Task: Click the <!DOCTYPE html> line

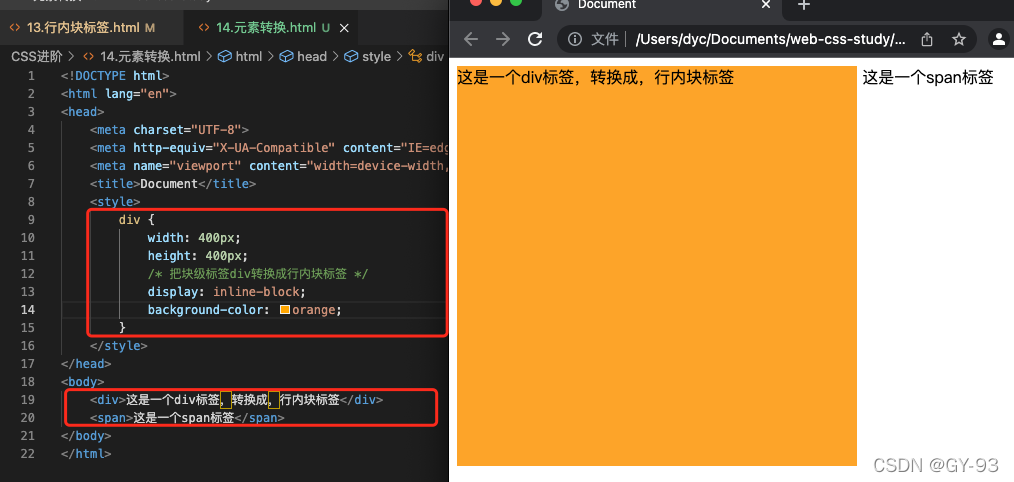Action: (115, 76)
